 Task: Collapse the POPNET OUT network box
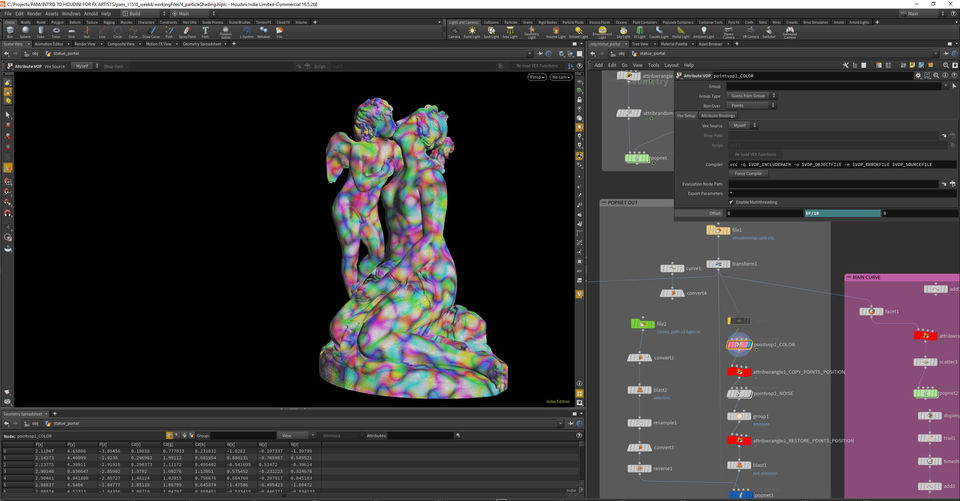click(604, 202)
